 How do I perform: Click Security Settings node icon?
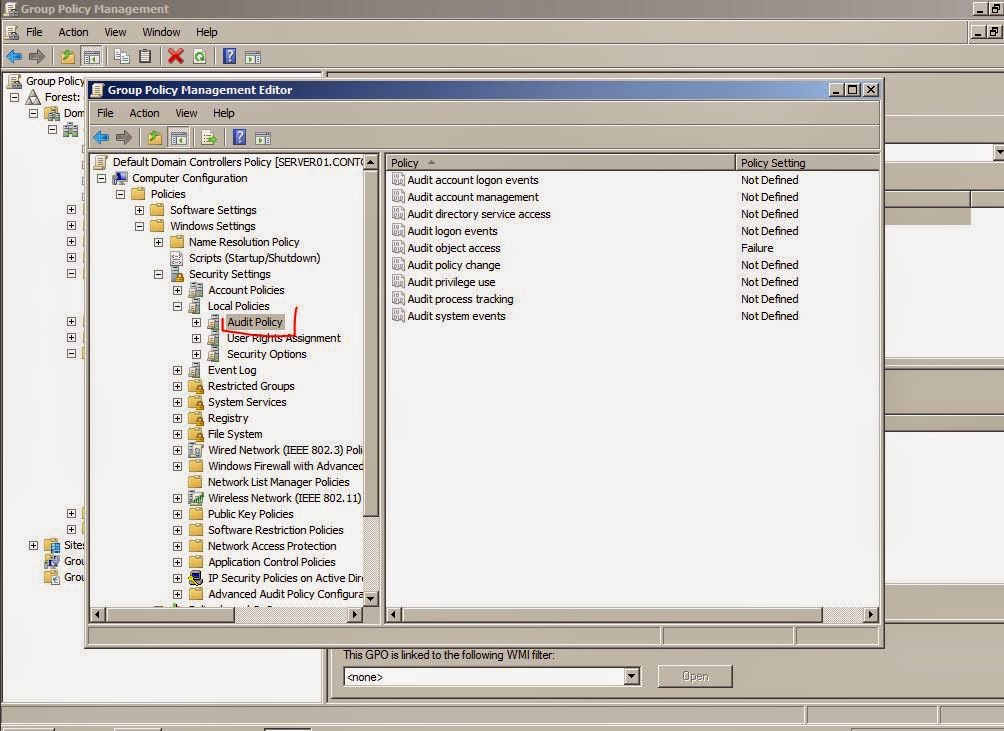coord(177,274)
